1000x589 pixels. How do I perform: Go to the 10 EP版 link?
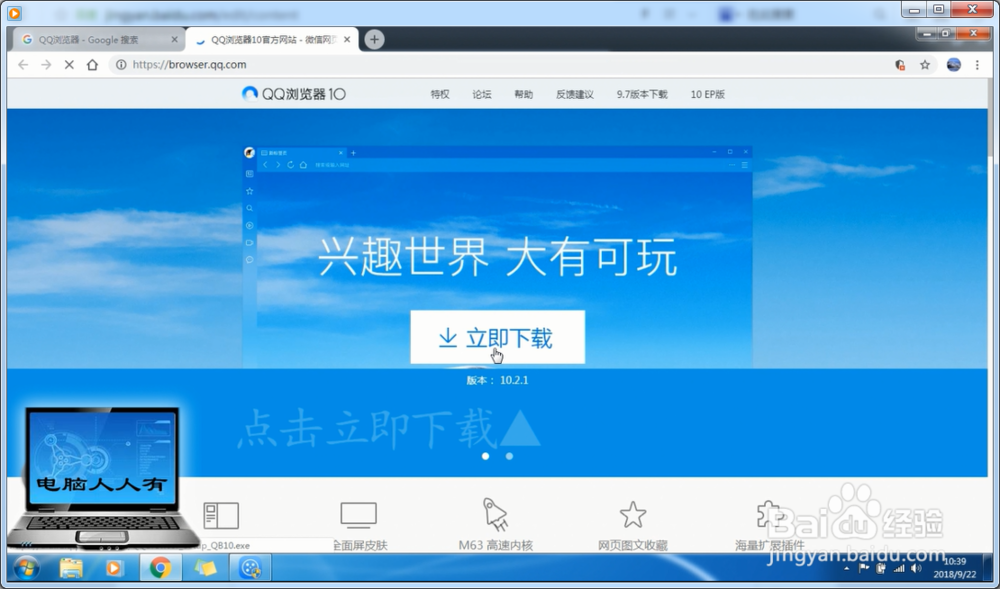click(x=708, y=94)
